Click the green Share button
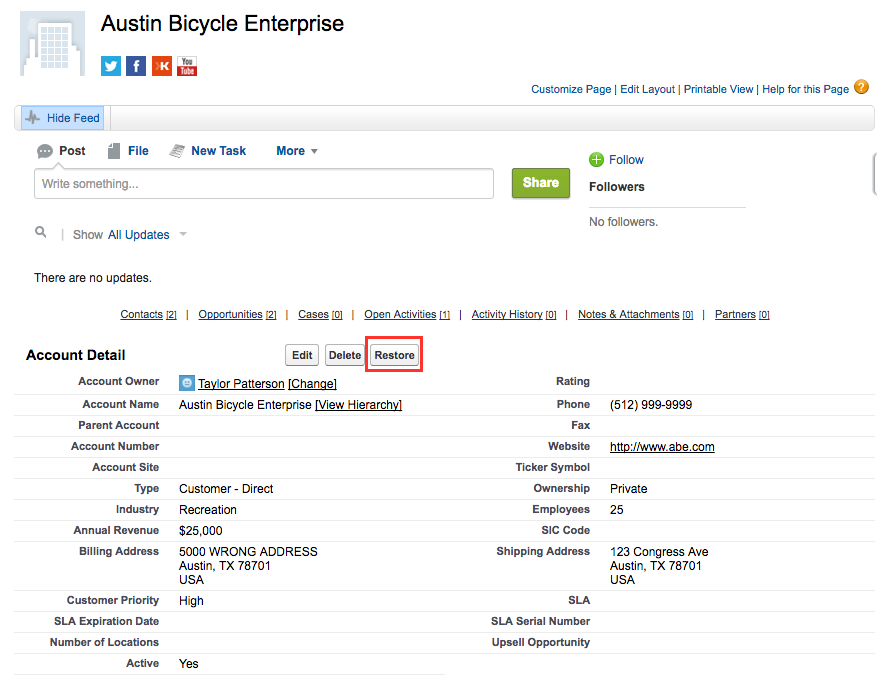This screenshot has width=877, height=676. coord(541,183)
